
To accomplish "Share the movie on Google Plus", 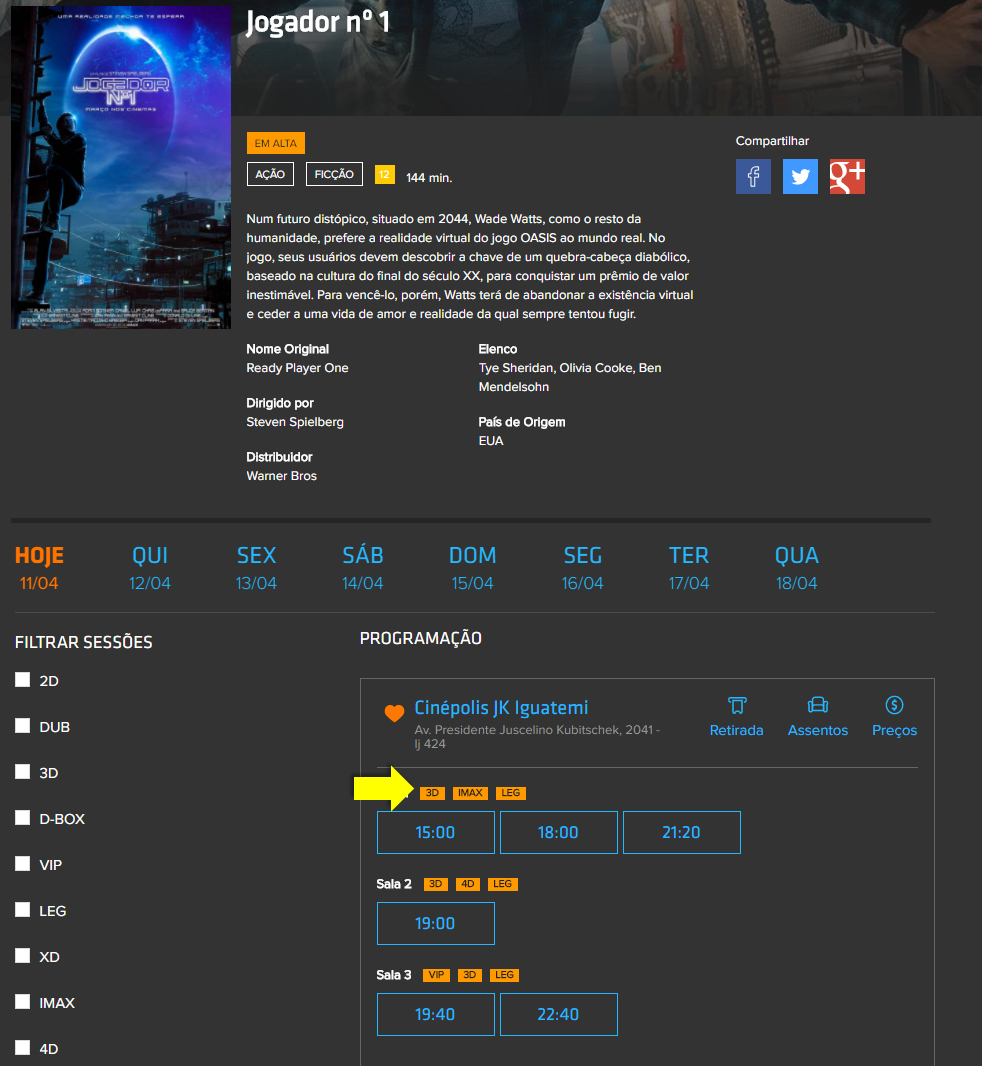I will click(847, 177).
